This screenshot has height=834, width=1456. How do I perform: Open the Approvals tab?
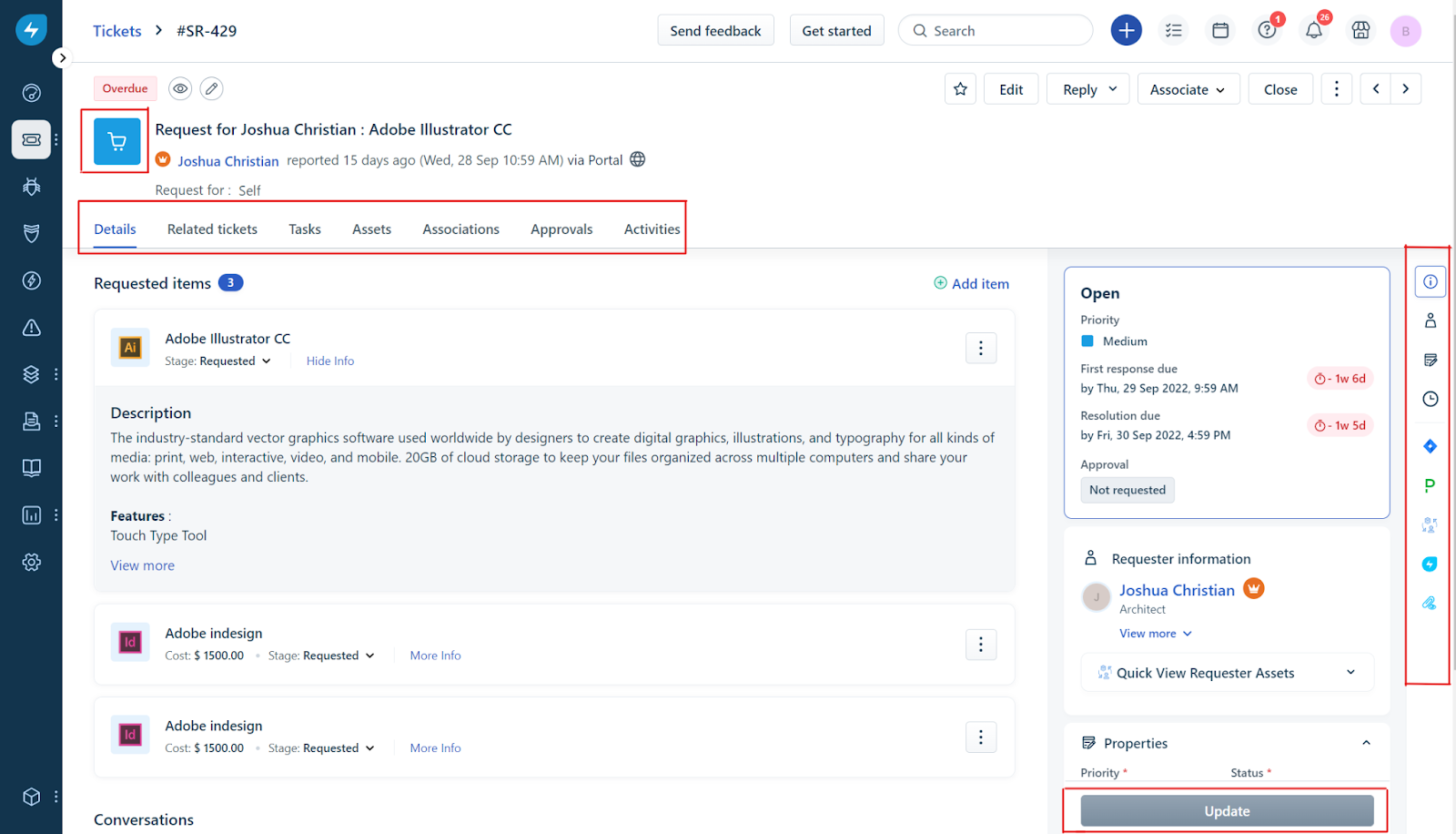point(561,229)
